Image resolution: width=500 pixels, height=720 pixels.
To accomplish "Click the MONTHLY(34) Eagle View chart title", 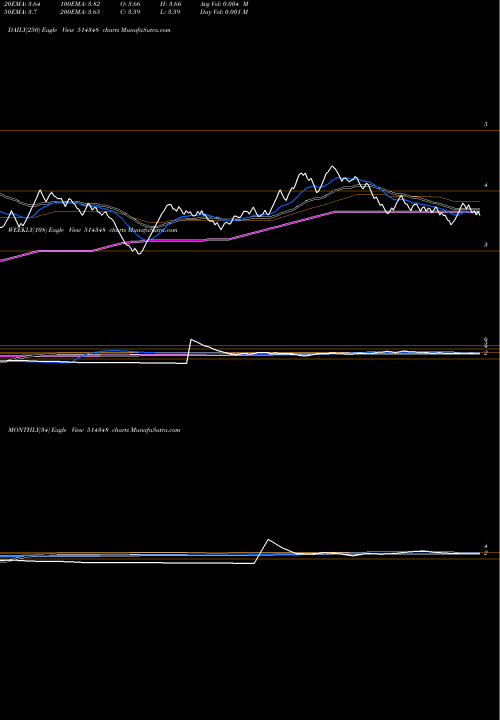I will coord(94,430).
